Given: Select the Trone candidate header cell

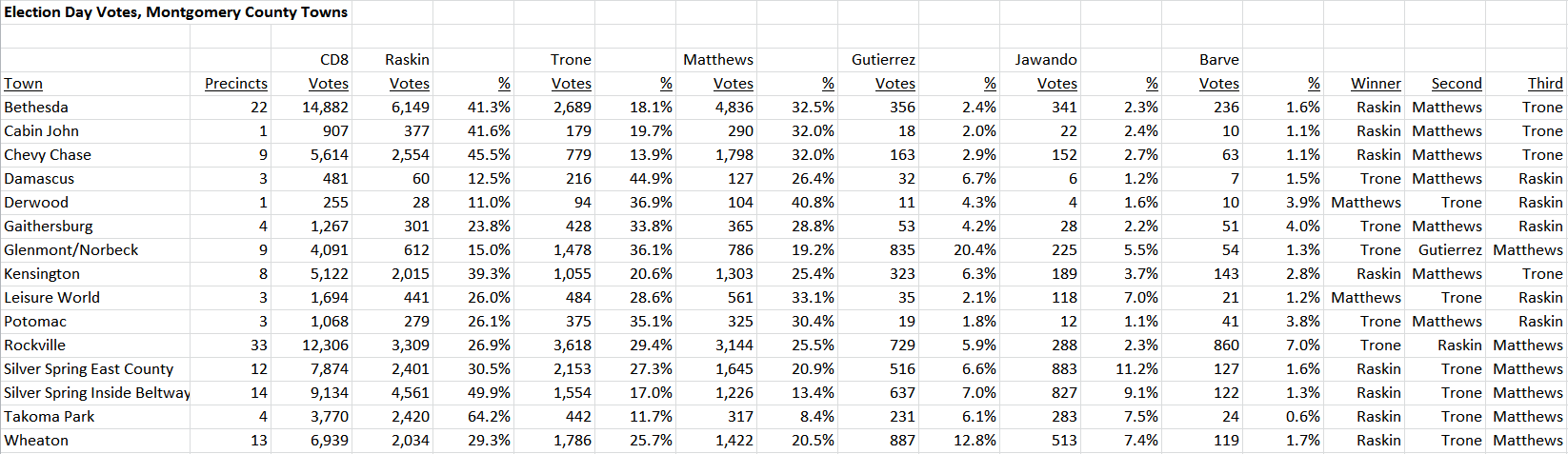Looking at the screenshot, I should [x=554, y=60].
